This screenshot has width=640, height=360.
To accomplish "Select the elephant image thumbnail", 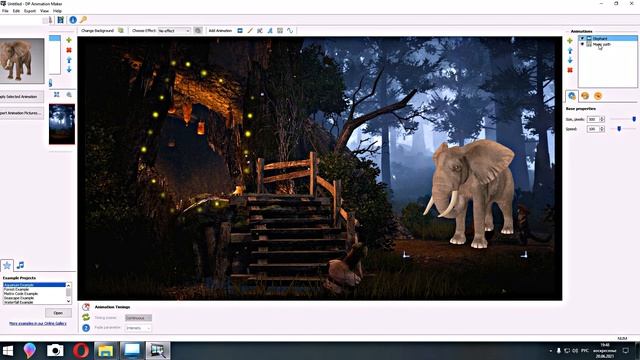I will click(22, 61).
